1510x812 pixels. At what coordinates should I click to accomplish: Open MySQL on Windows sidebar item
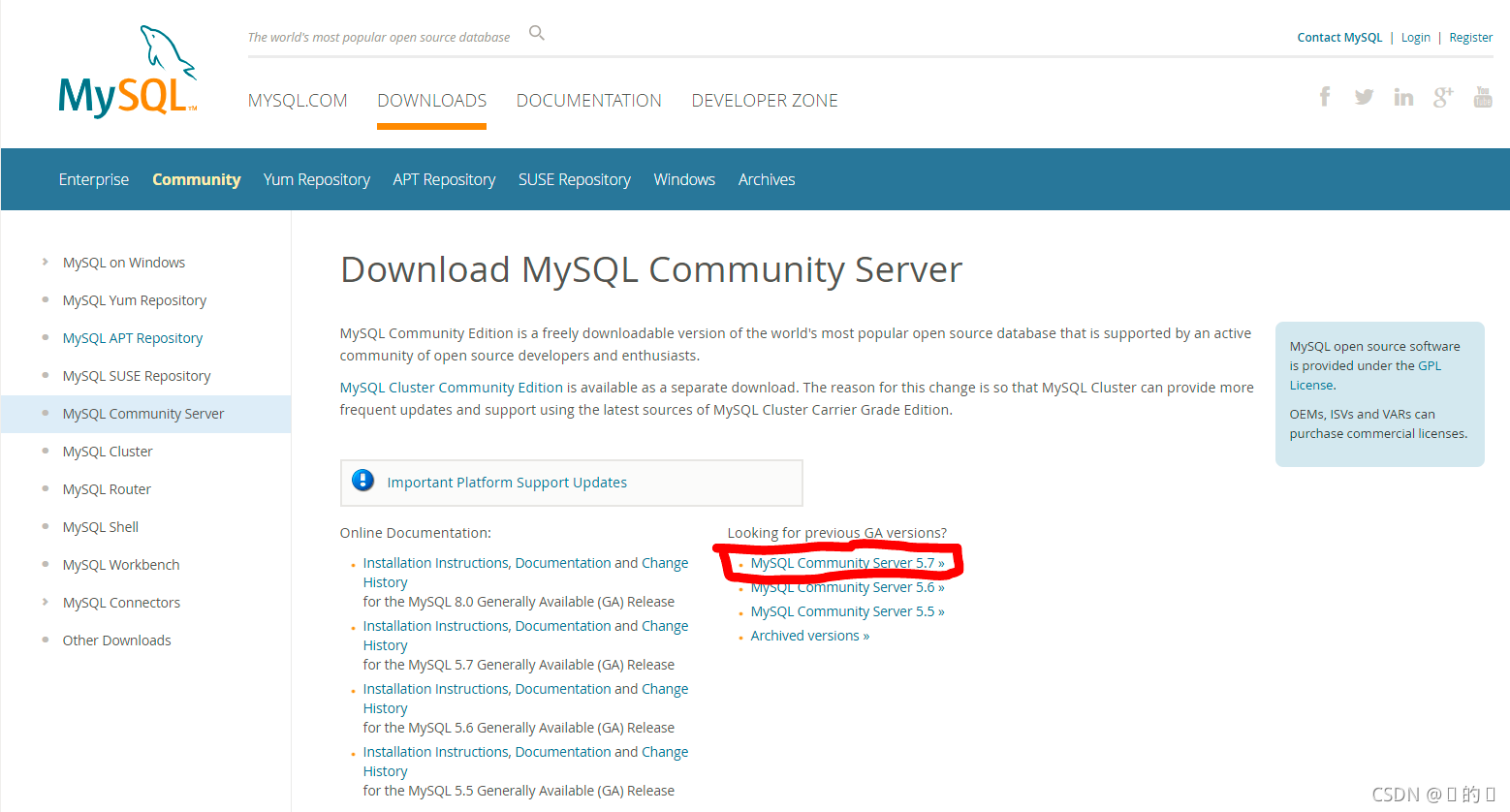coord(124,263)
